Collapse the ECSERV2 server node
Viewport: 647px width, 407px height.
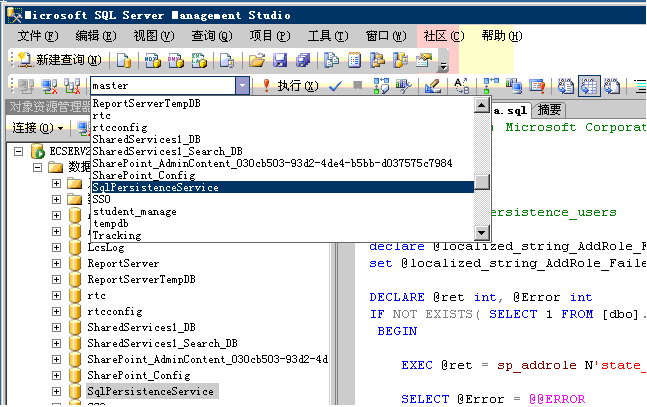point(19,151)
